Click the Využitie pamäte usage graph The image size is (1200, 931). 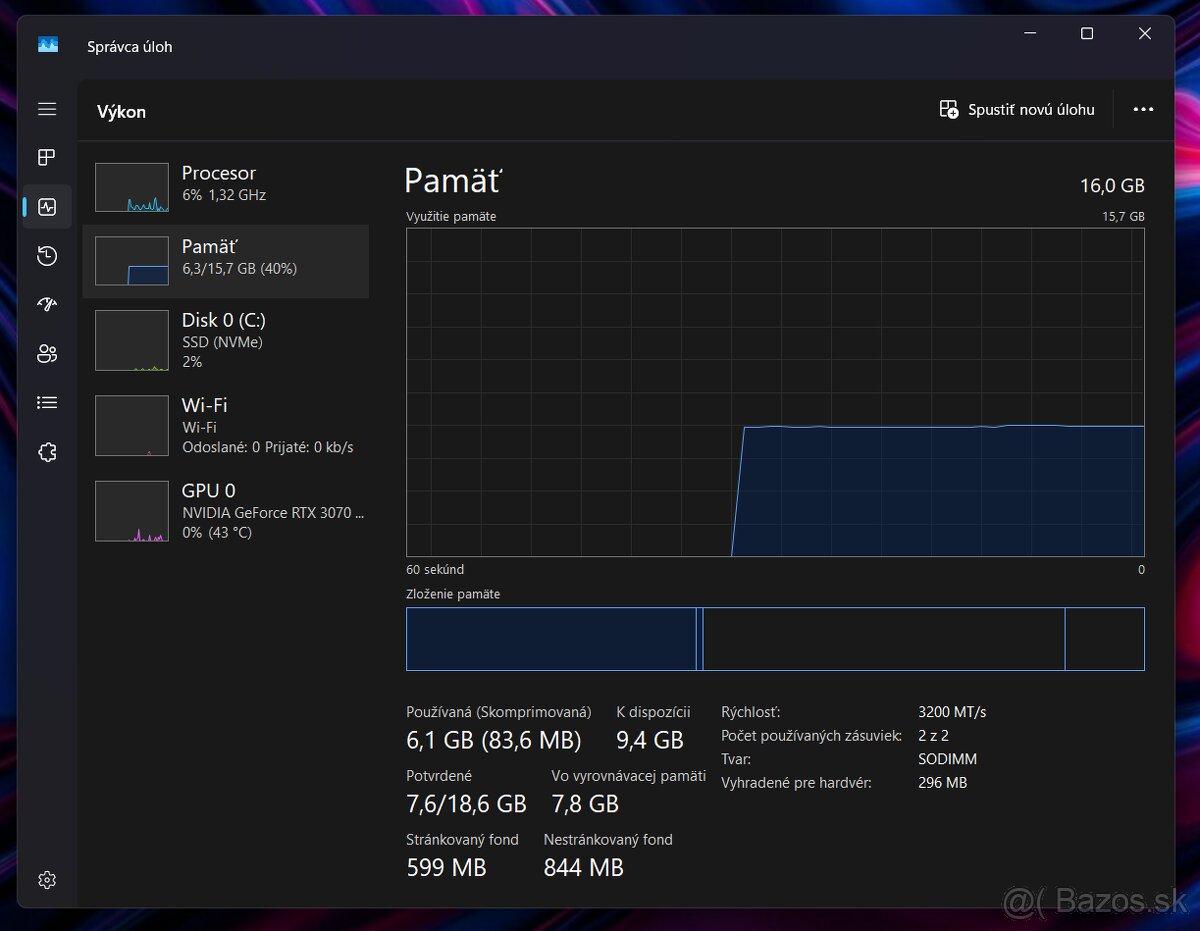pyautogui.click(x=775, y=392)
